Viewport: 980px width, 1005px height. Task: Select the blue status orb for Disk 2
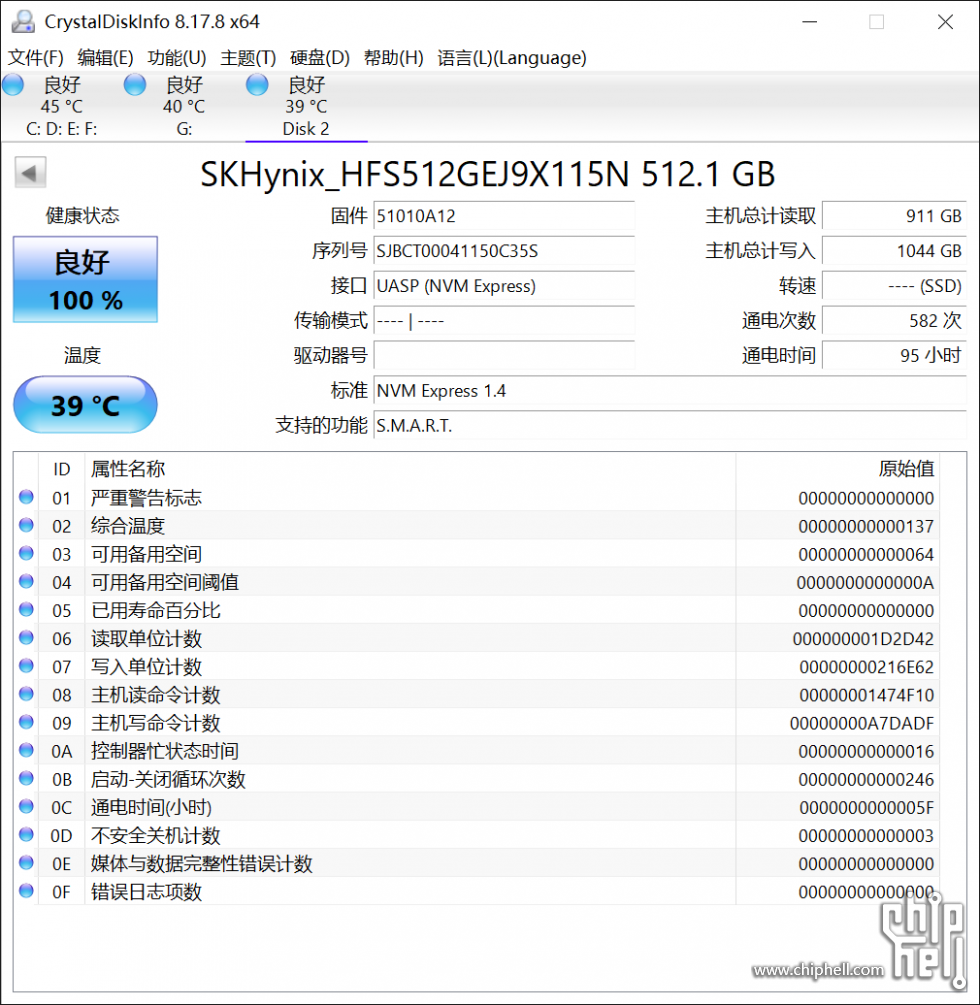(257, 85)
